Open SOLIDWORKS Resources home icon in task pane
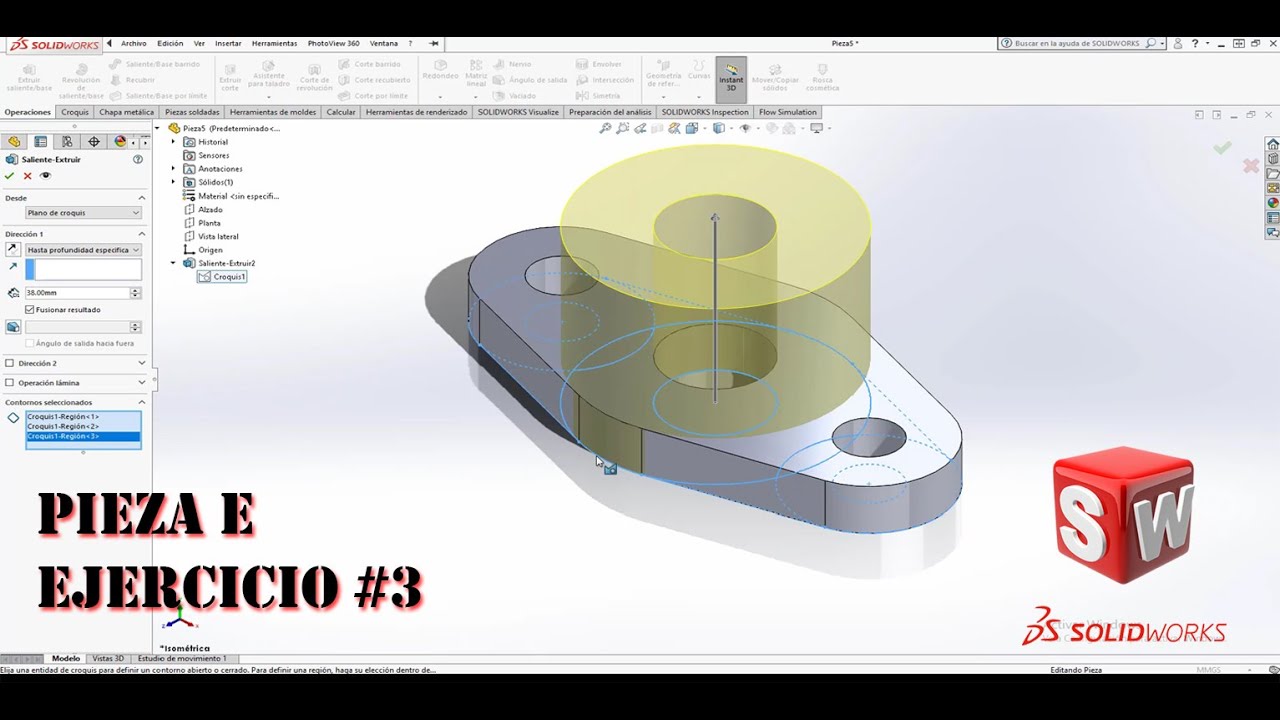Viewport: 1280px width, 720px height. [x=1272, y=144]
